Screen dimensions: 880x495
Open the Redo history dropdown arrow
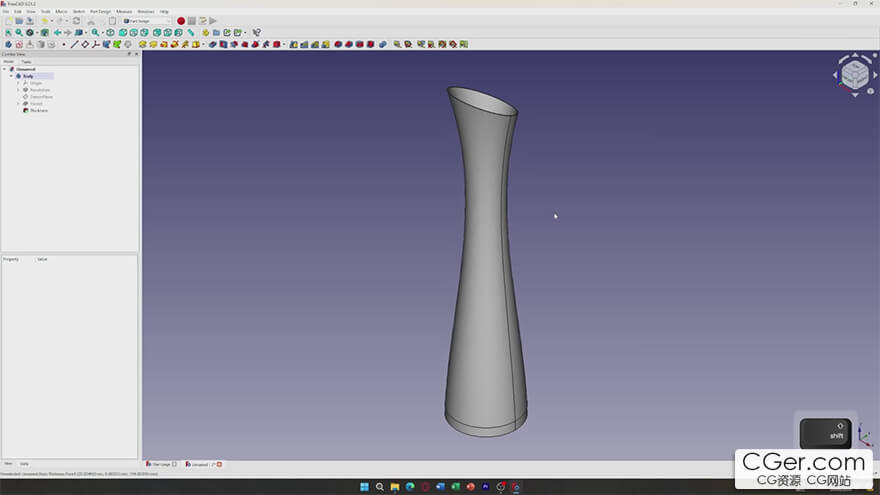(x=67, y=21)
